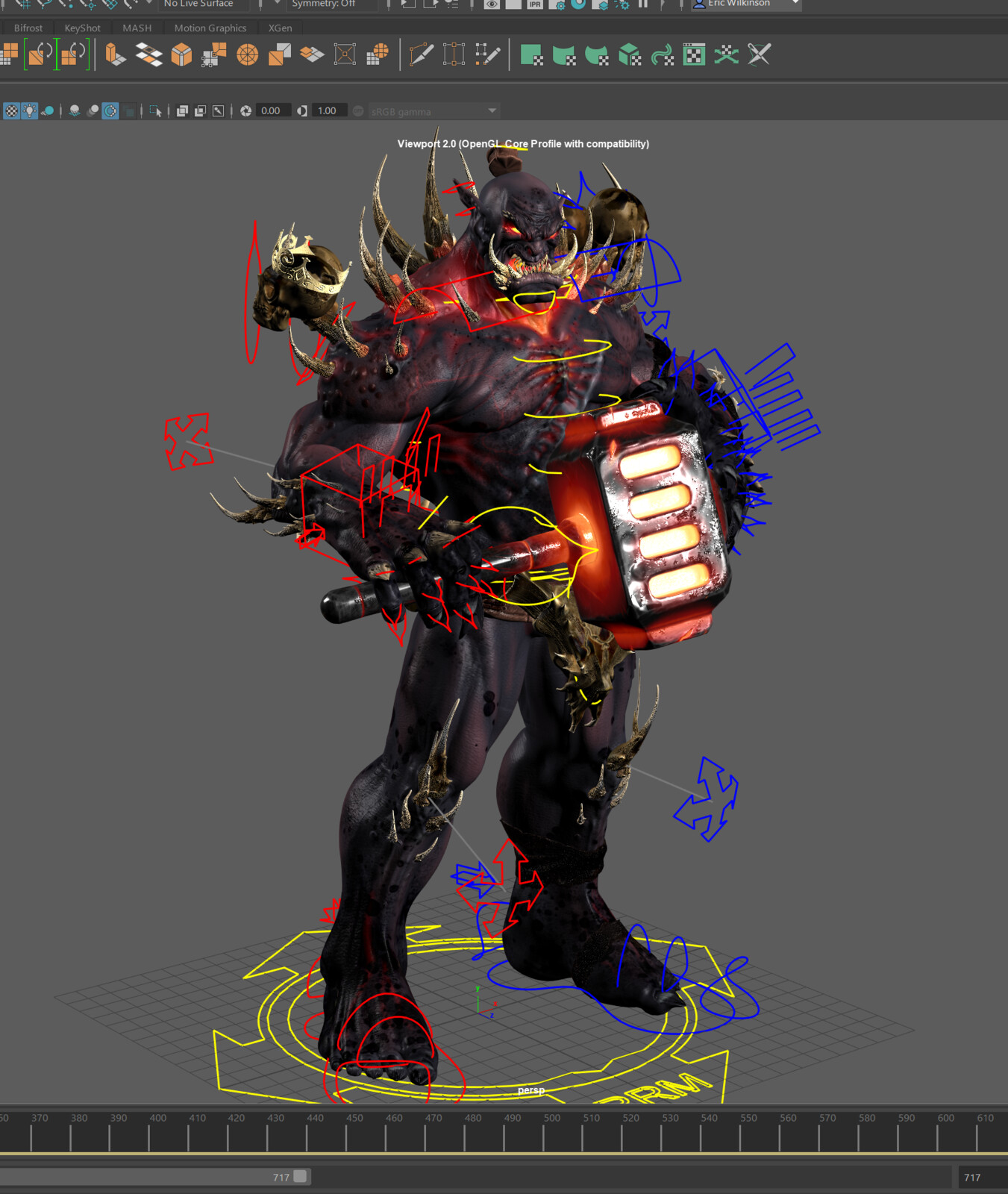Toggle motion blur icon in panel toolbar

coord(93,111)
